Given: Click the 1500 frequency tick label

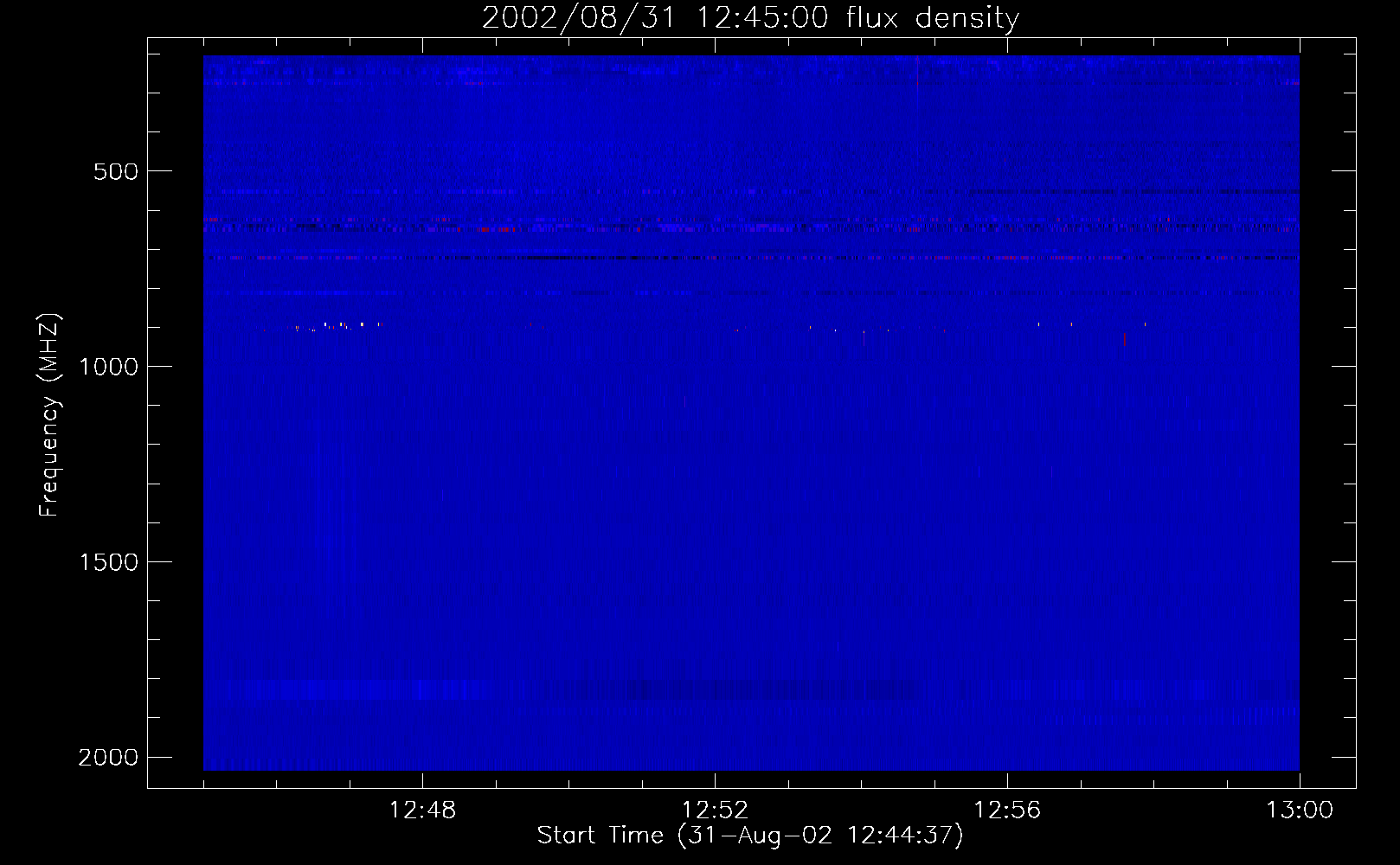Looking at the screenshot, I should (108, 562).
